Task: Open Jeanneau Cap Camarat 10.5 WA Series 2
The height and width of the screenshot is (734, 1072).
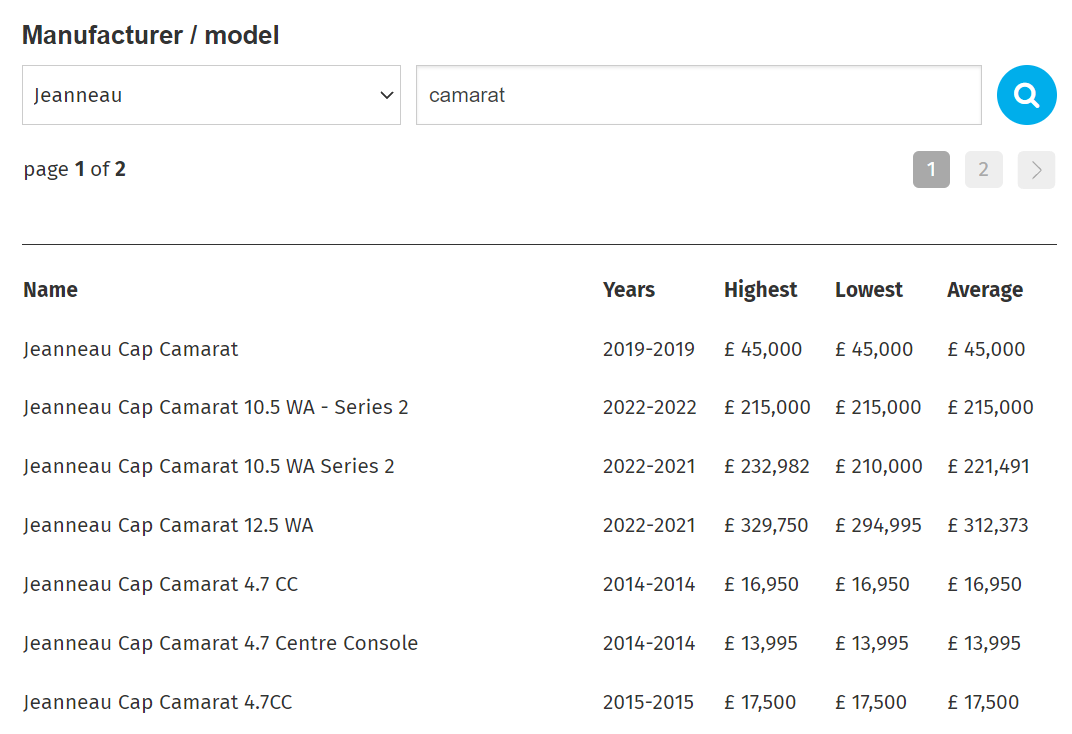Action: point(209,466)
